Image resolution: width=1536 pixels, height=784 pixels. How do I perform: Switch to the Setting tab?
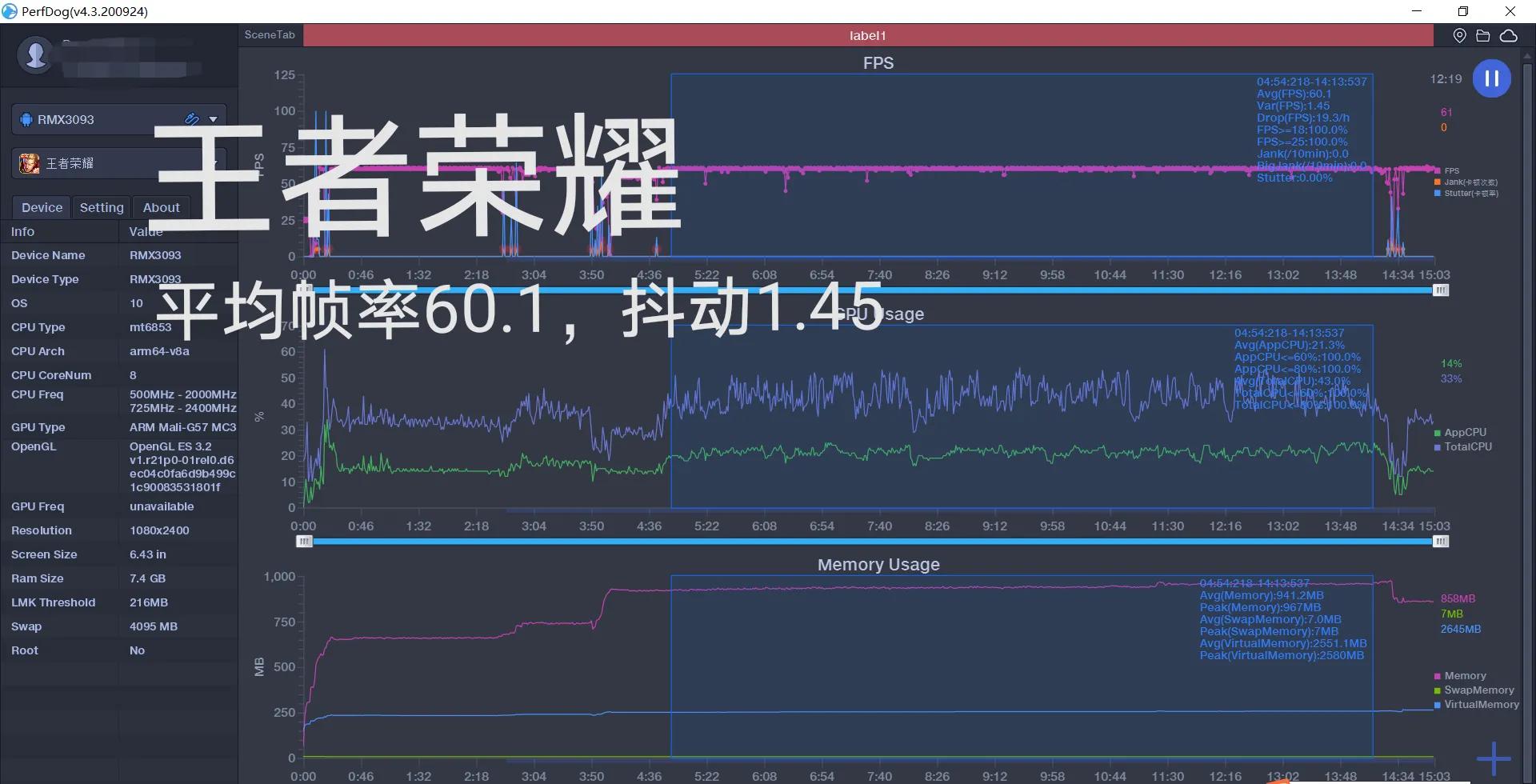tap(101, 206)
